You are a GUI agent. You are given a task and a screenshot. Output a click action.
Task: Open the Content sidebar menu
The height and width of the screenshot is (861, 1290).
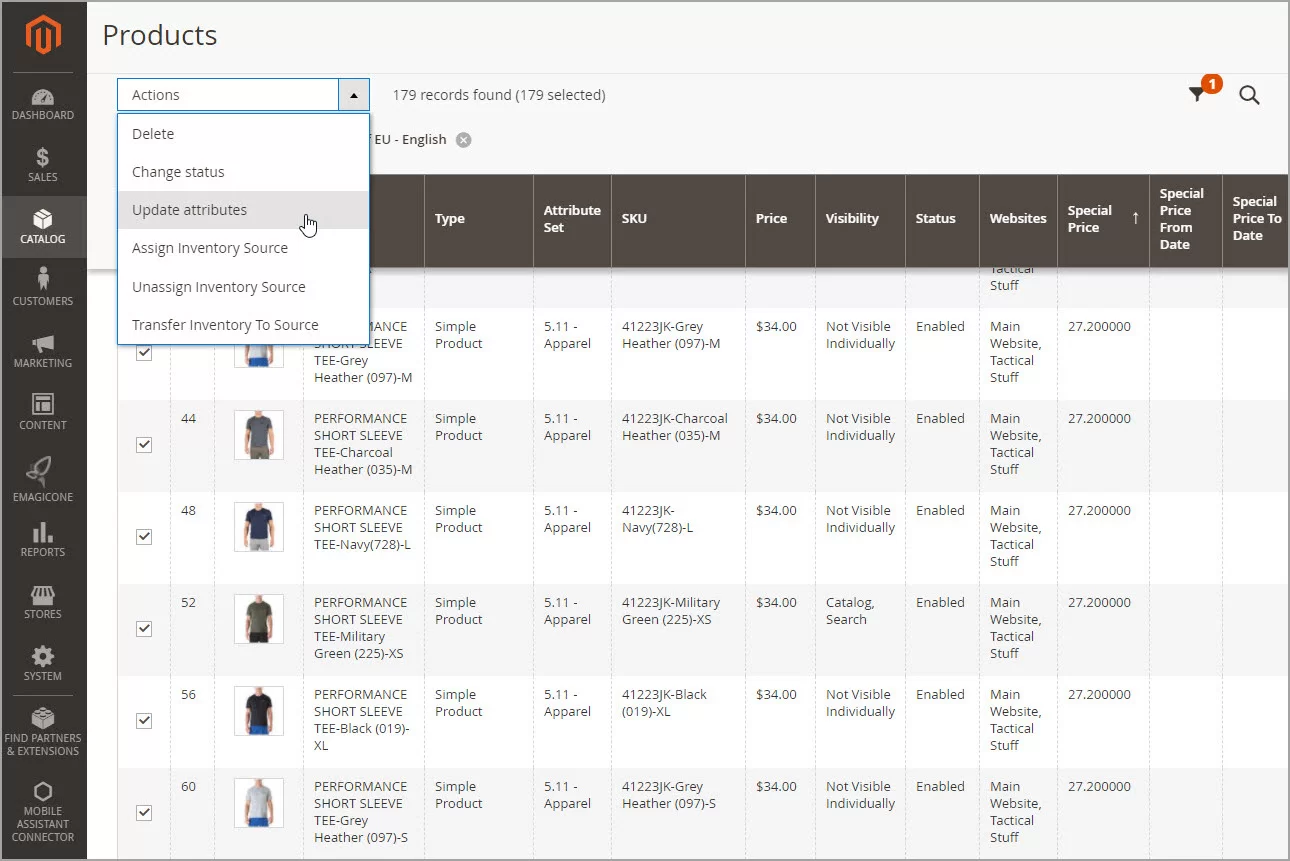[x=43, y=414]
